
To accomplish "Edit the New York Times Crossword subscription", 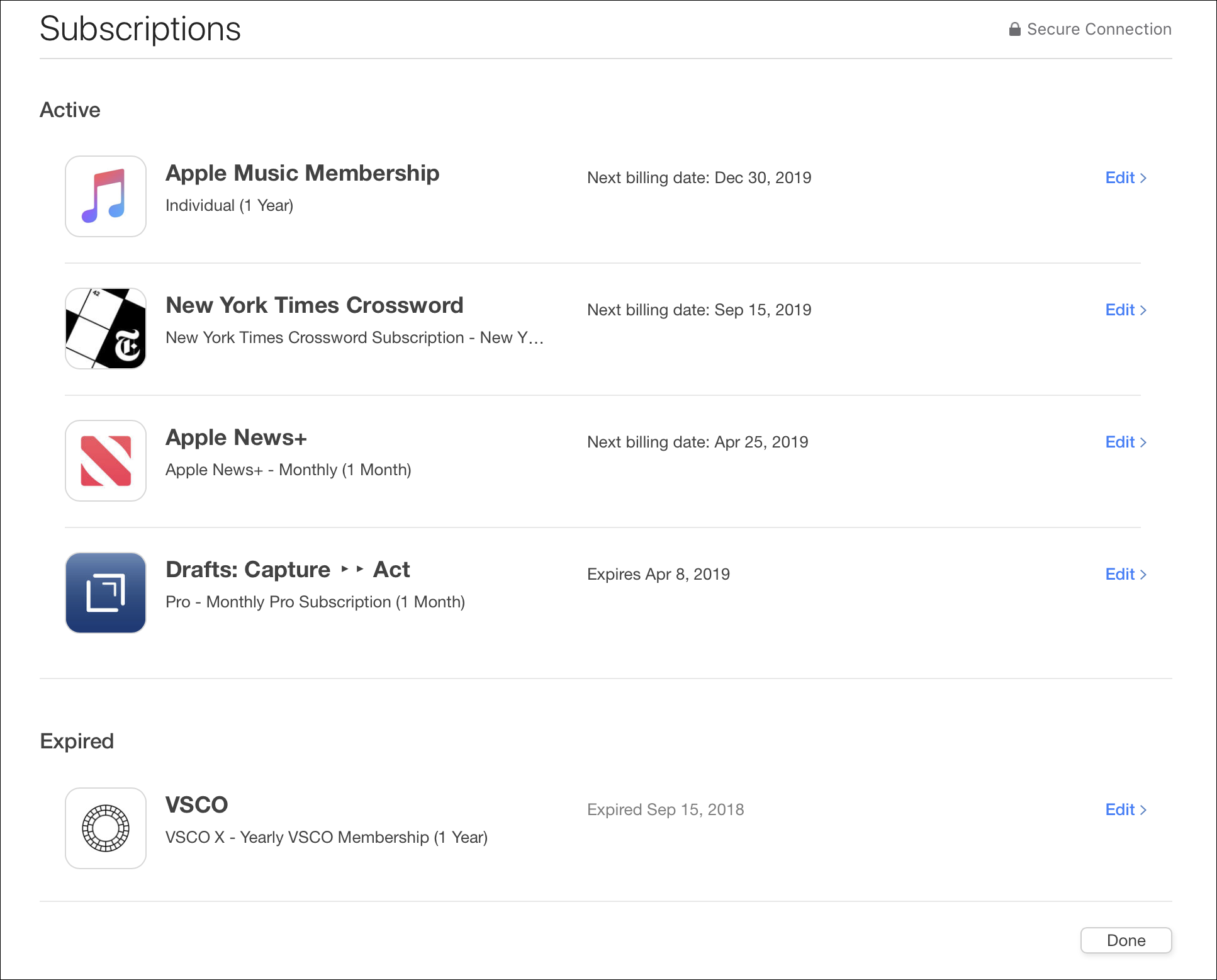I will pyautogui.click(x=1126, y=310).
